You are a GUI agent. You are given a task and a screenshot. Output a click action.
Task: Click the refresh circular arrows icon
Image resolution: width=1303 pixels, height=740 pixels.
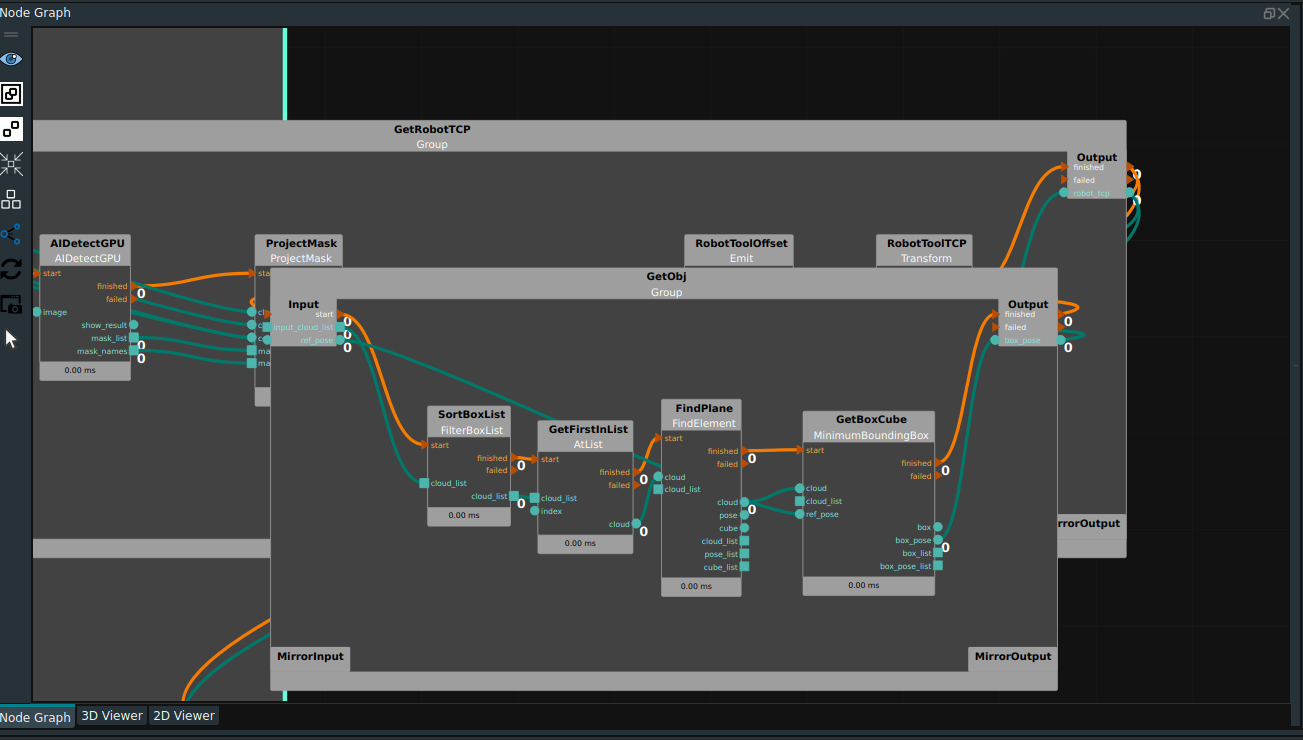coord(11,269)
